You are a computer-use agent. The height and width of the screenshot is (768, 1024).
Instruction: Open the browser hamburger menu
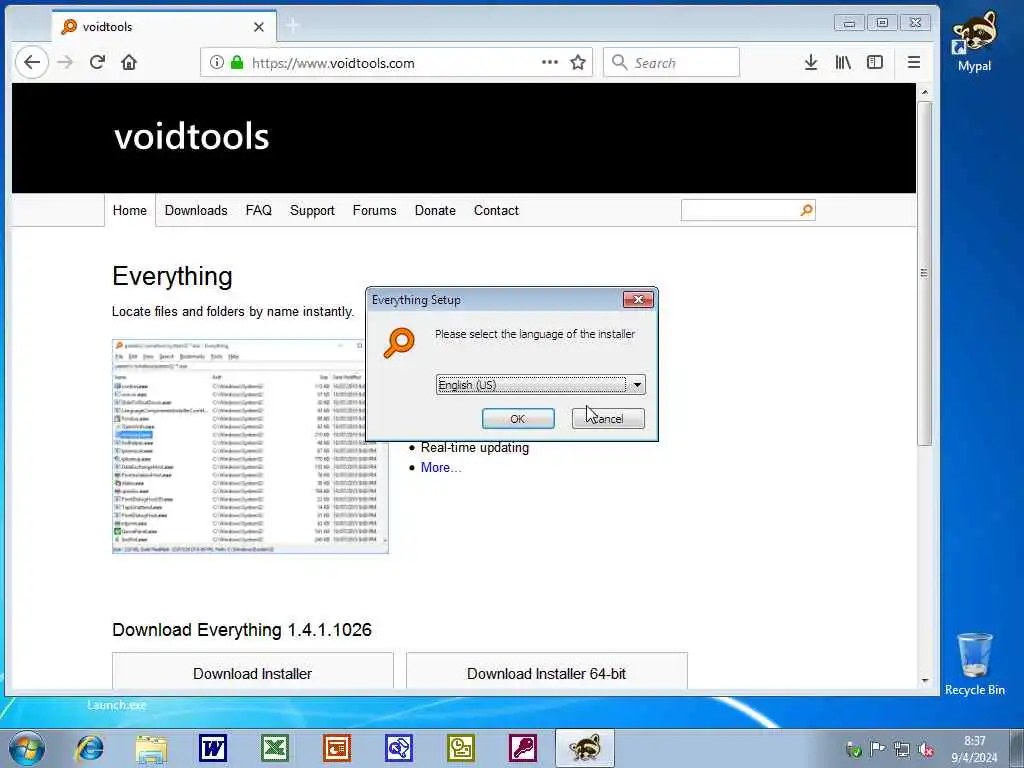[914, 63]
